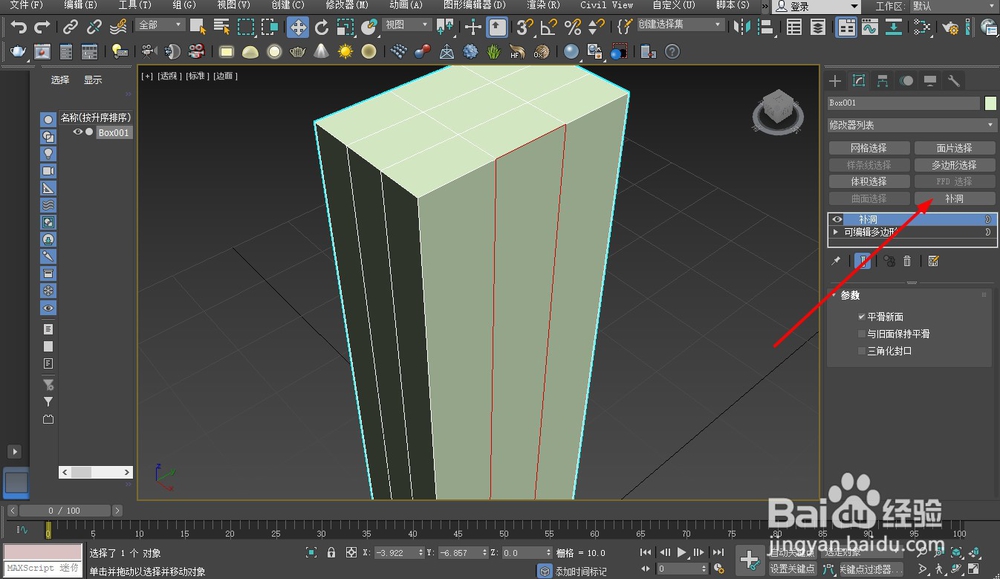Switch to the Modify panel tab

859,81
